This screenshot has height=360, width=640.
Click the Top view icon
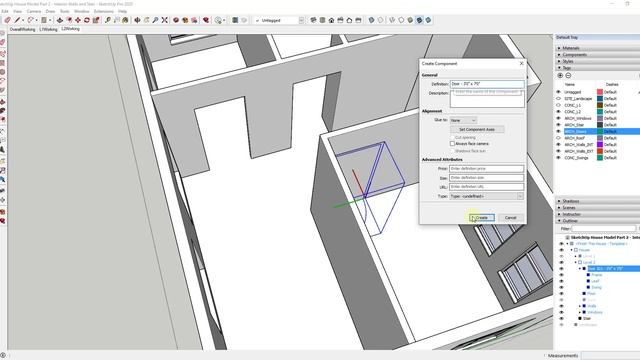pyautogui.click(x=322, y=20)
